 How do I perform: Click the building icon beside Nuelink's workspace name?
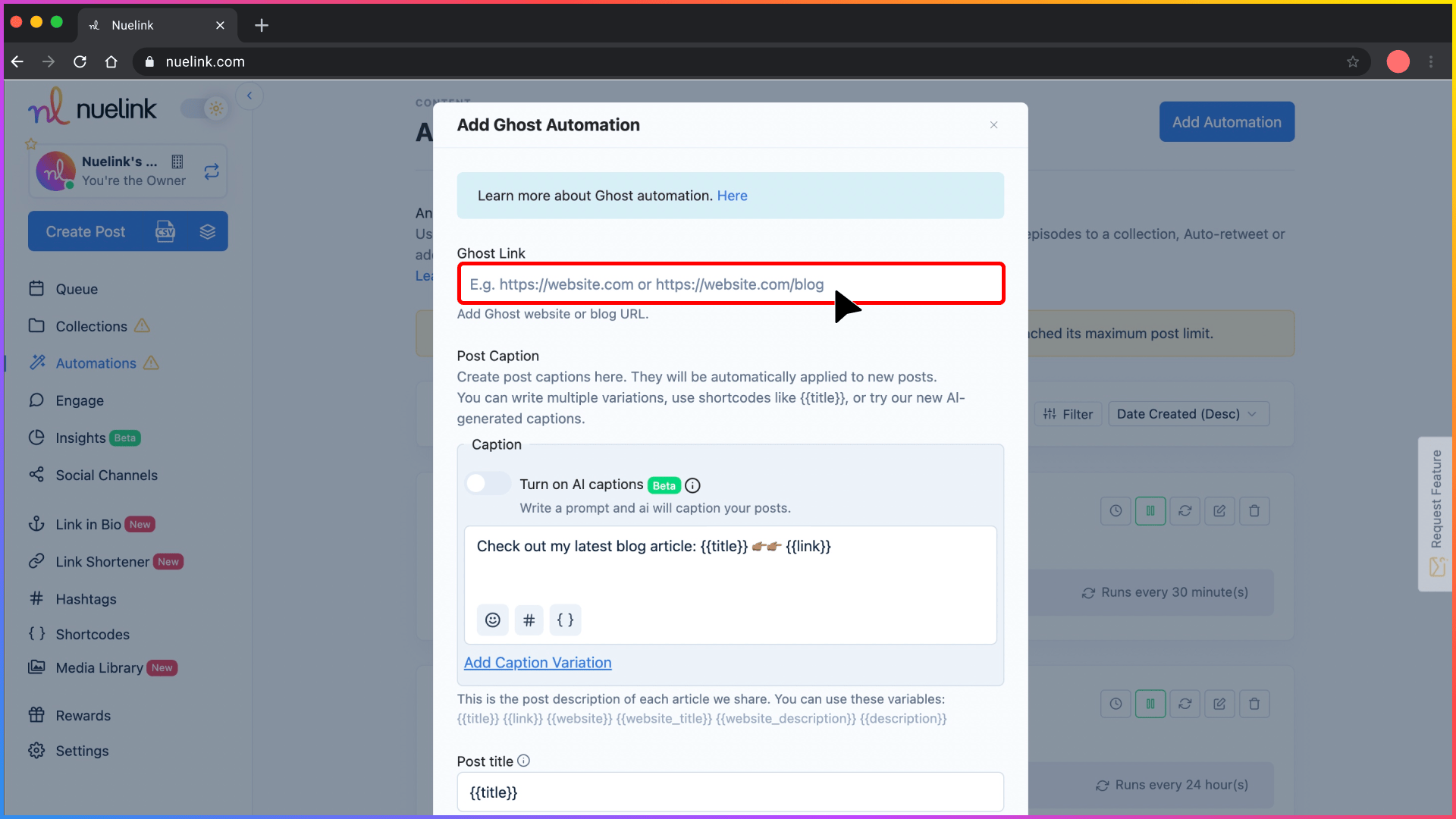177,162
